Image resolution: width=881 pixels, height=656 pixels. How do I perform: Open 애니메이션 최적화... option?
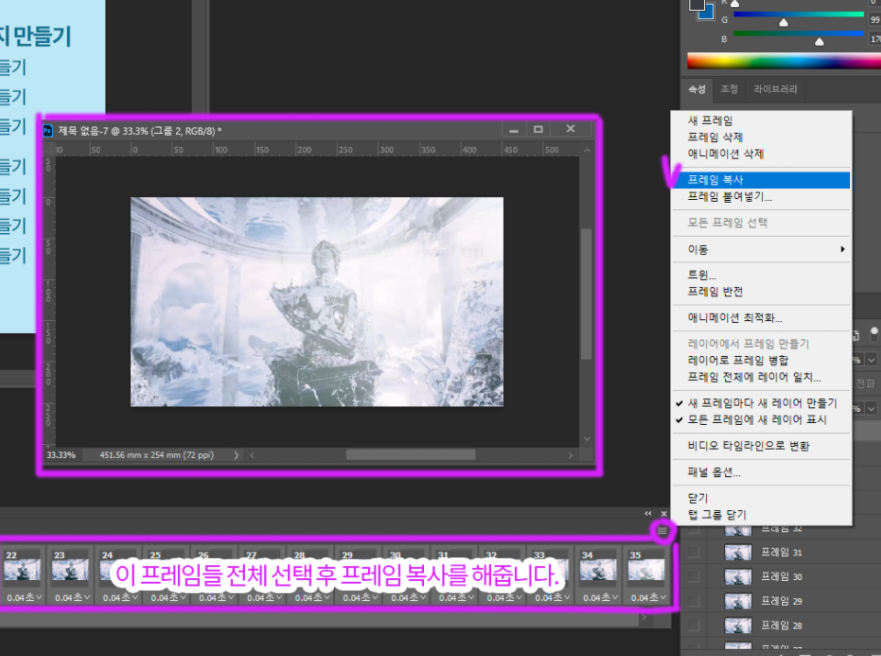pyautogui.click(x=735, y=318)
